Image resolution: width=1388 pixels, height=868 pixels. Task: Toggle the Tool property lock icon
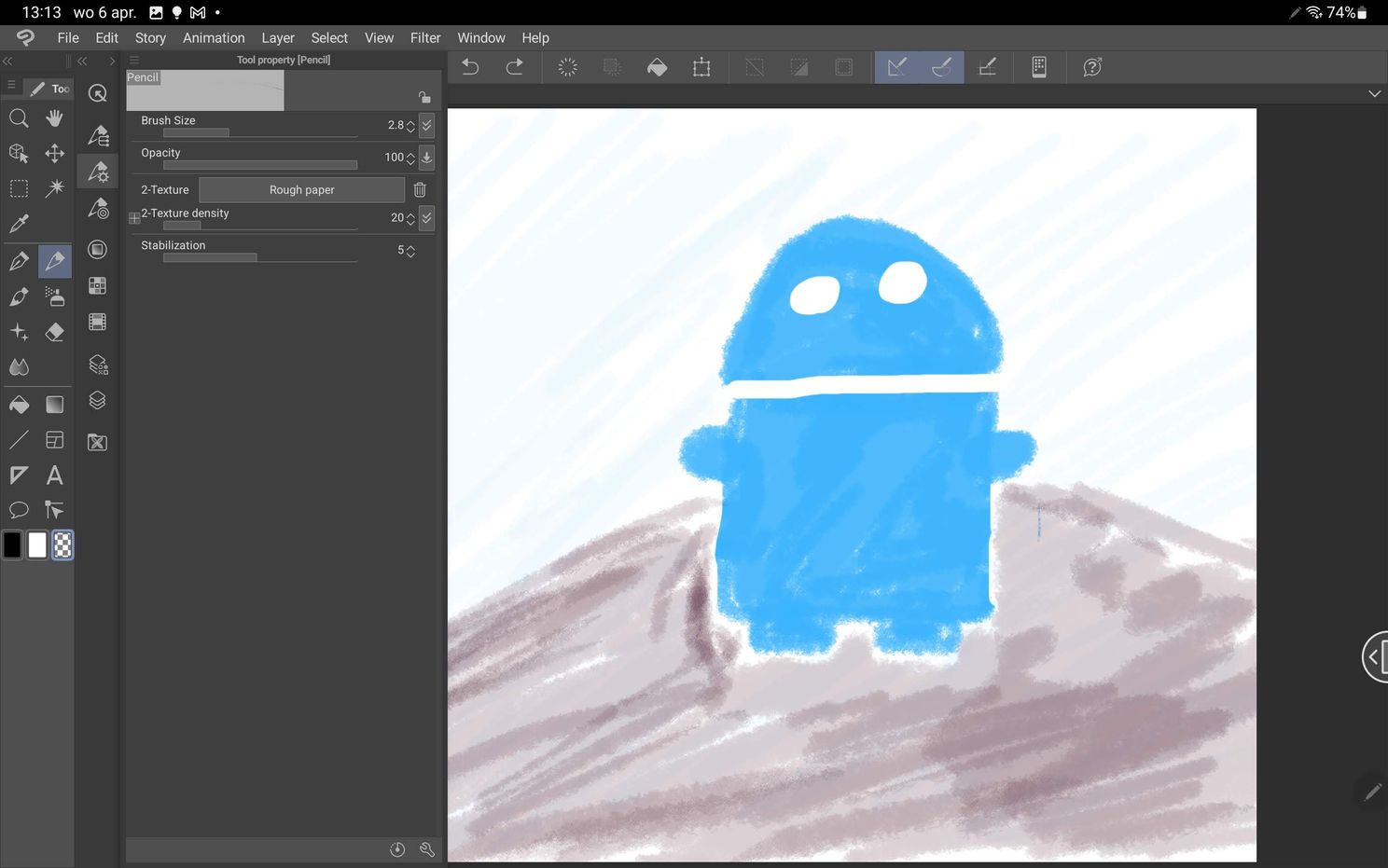pos(424,97)
